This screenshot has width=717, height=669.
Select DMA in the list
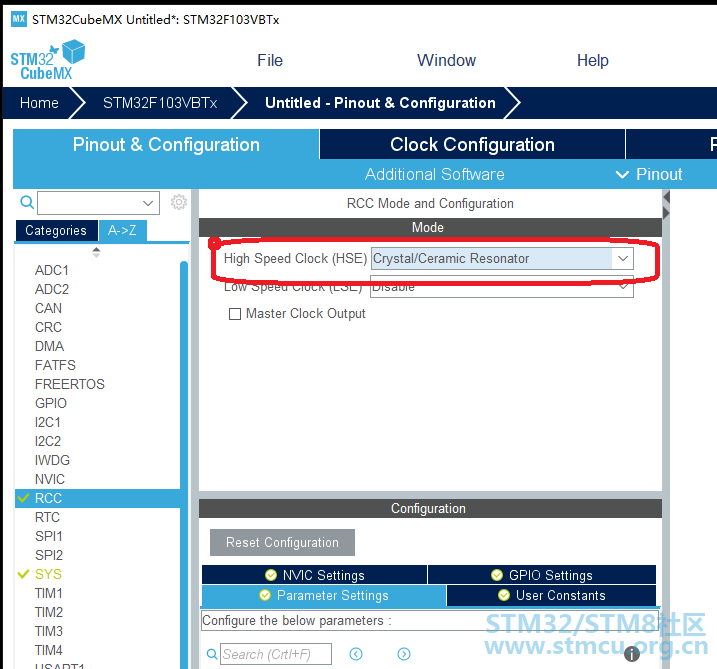(x=49, y=346)
